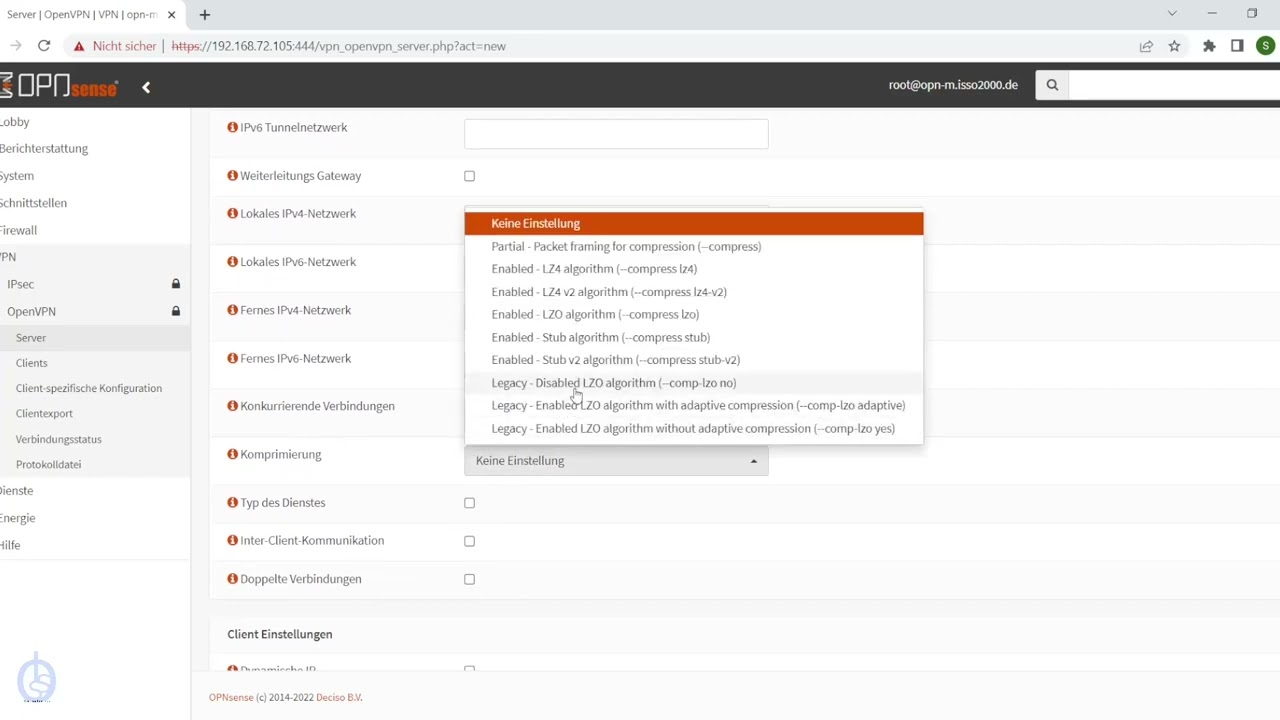The height and width of the screenshot is (720, 1280).
Task: Open a new browser tab
Action: (x=205, y=15)
